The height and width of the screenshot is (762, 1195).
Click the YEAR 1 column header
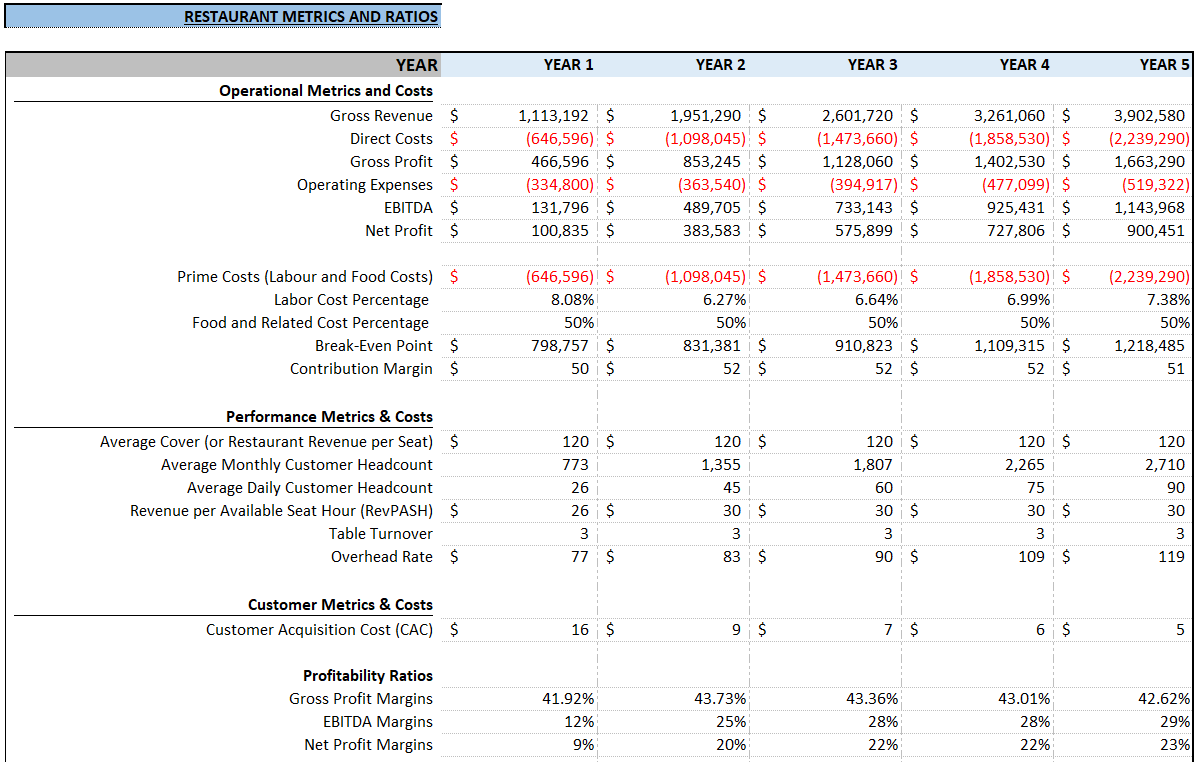568,66
